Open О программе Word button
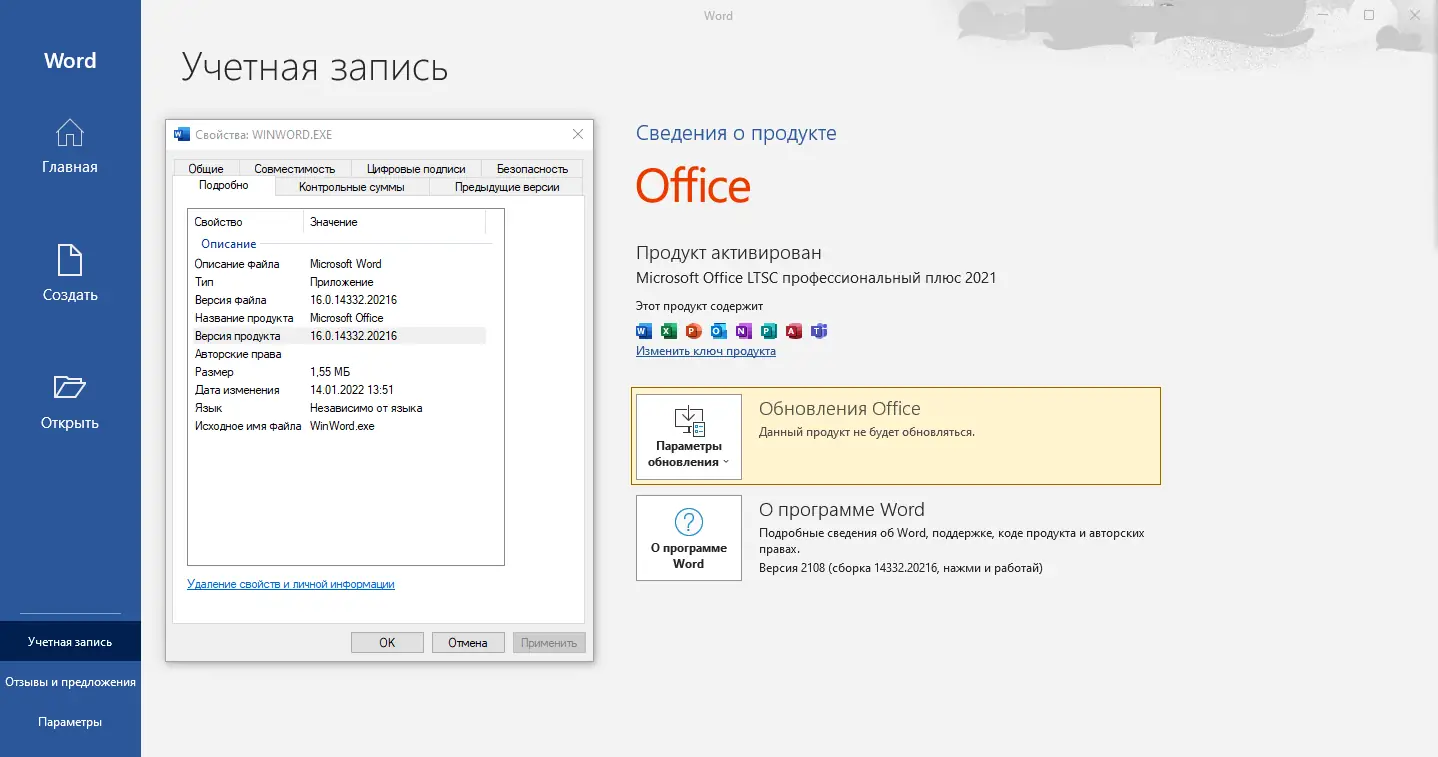Viewport: 1438px width, 757px height. click(689, 538)
